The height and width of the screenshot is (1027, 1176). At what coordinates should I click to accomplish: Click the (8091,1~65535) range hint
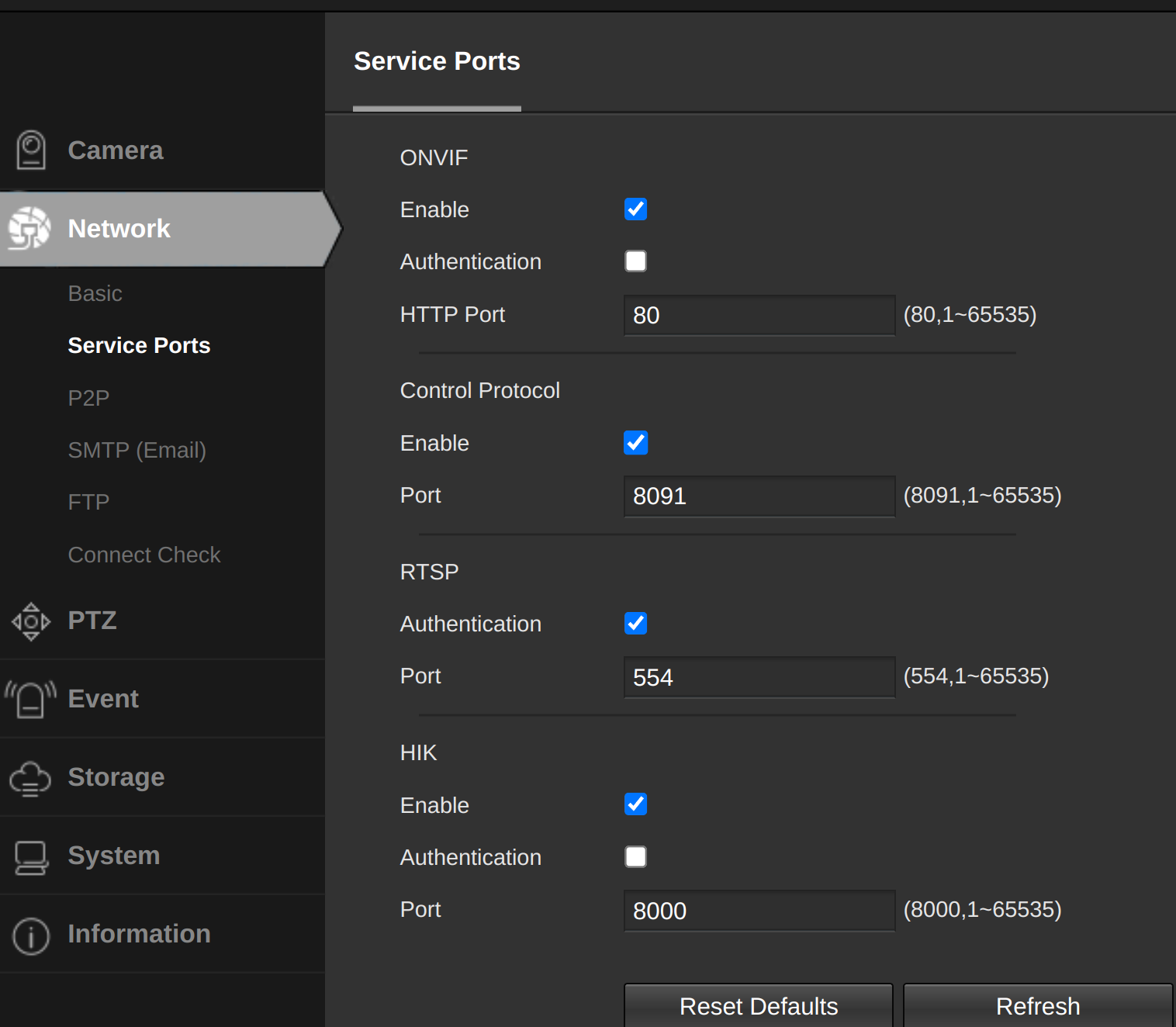982,495
